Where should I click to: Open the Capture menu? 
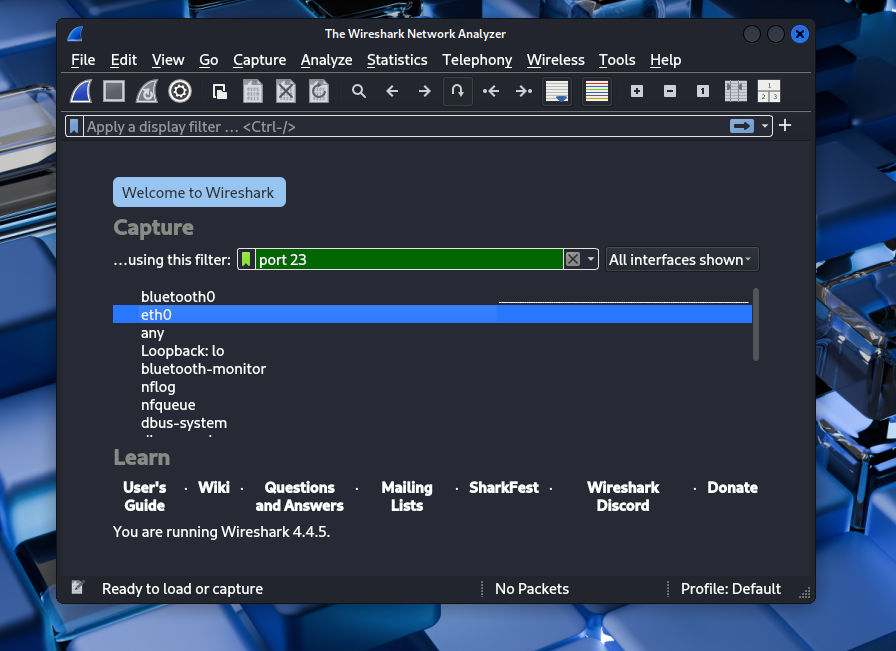(259, 60)
